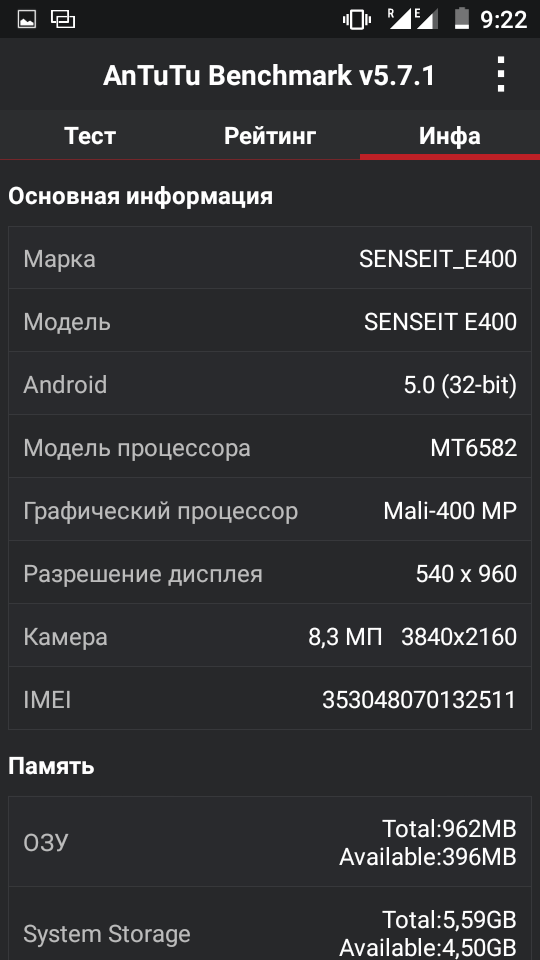540x960 pixels.
Task: Tap the Графический процессор Mali-400 MP row
Action: pos(270,511)
